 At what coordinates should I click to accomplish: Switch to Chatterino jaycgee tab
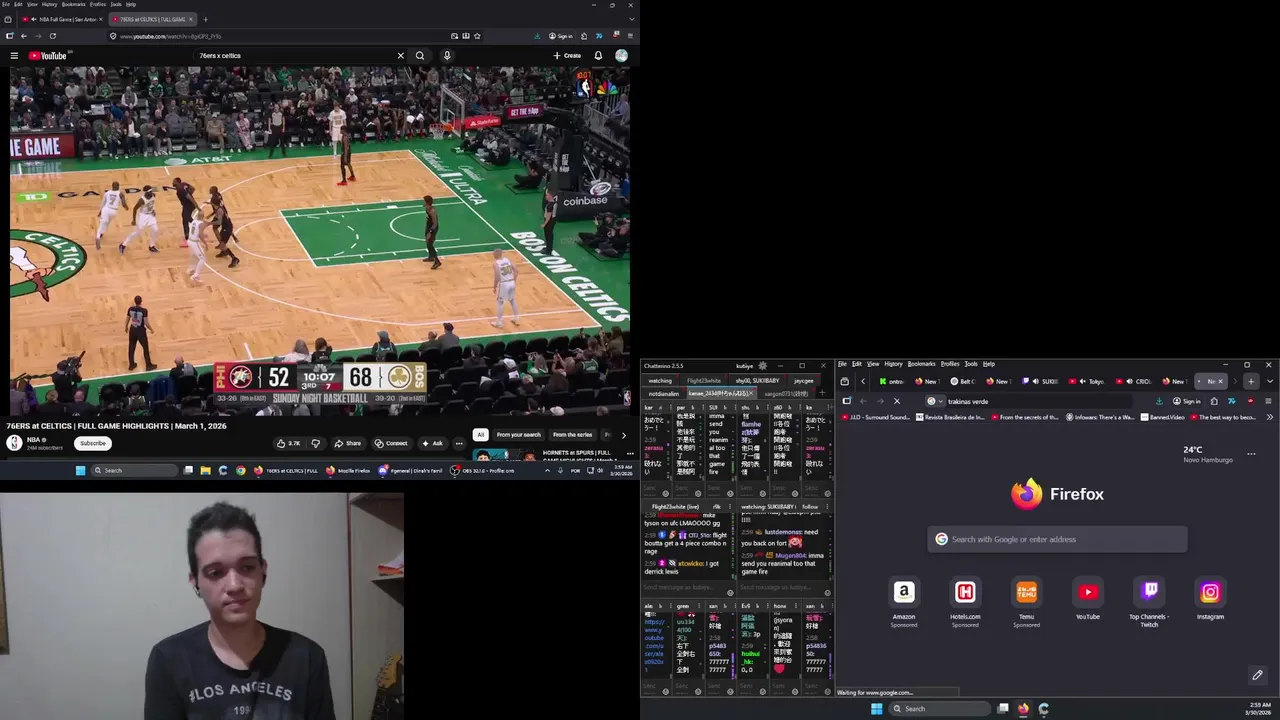pyautogui.click(x=804, y=381)
